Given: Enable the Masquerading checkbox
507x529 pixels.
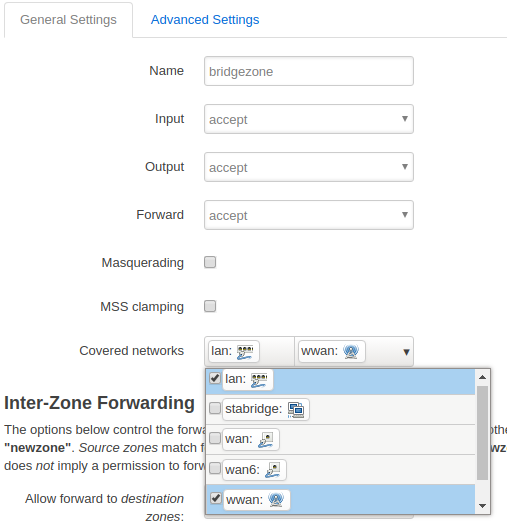Looking at the screenshot, I should [210, 262].
